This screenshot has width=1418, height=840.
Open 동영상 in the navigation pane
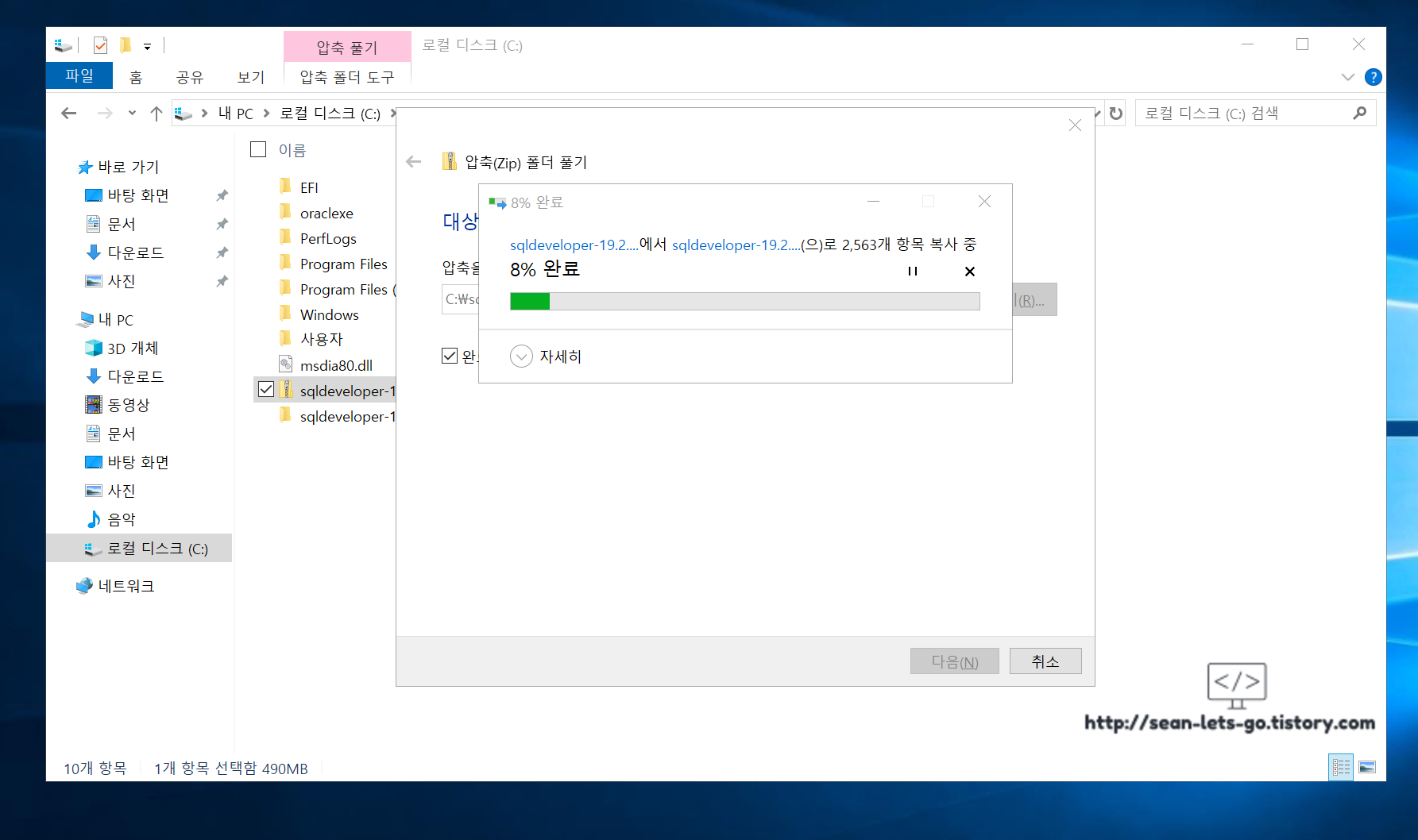pos(128,405)
